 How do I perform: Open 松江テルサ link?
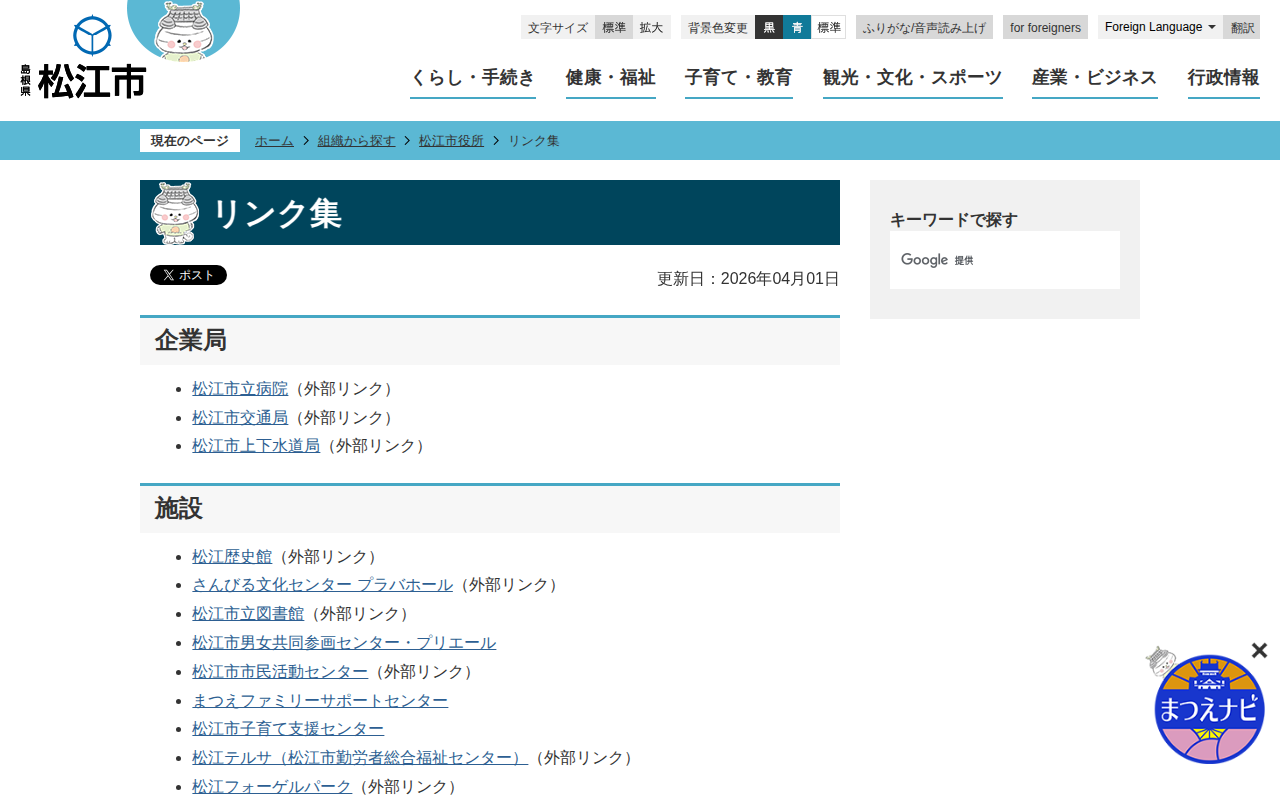[x=360, y=758]
